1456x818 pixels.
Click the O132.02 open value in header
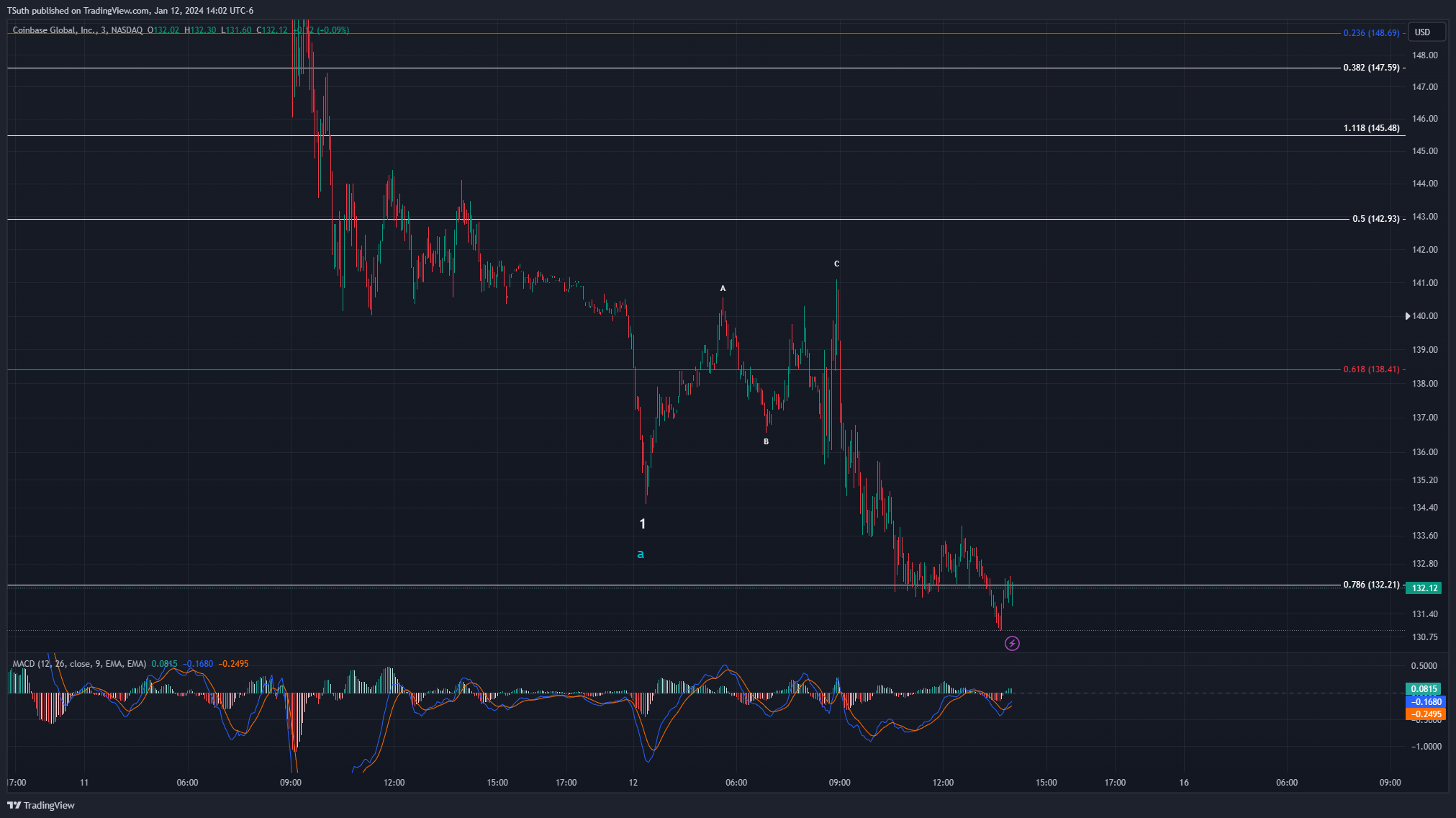[x=163, y=30]
